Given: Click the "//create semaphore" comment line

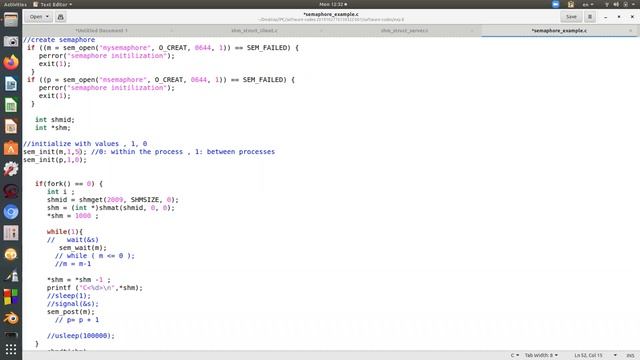Looking at the screenshot, I should pos(59,40).
